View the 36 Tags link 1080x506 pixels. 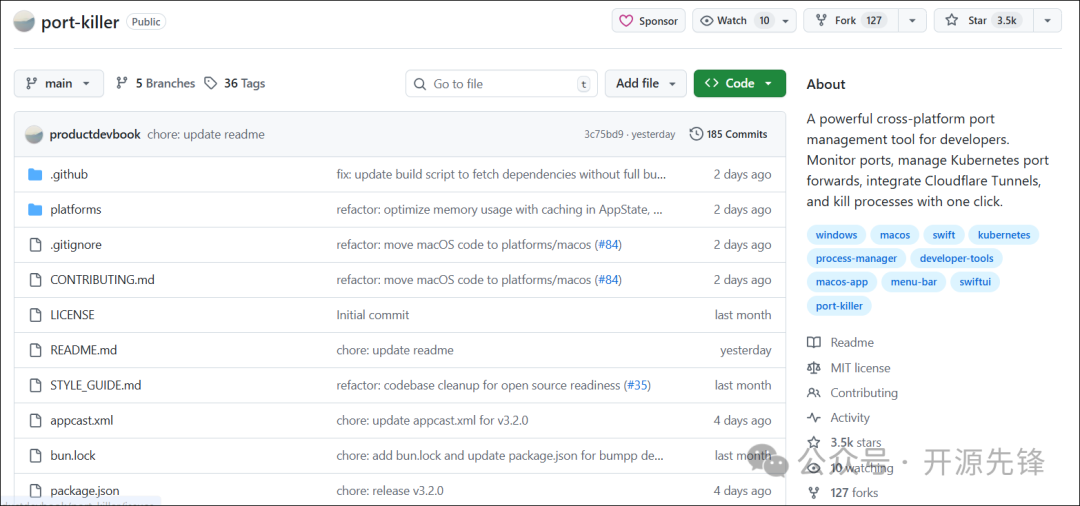[234, 83]
